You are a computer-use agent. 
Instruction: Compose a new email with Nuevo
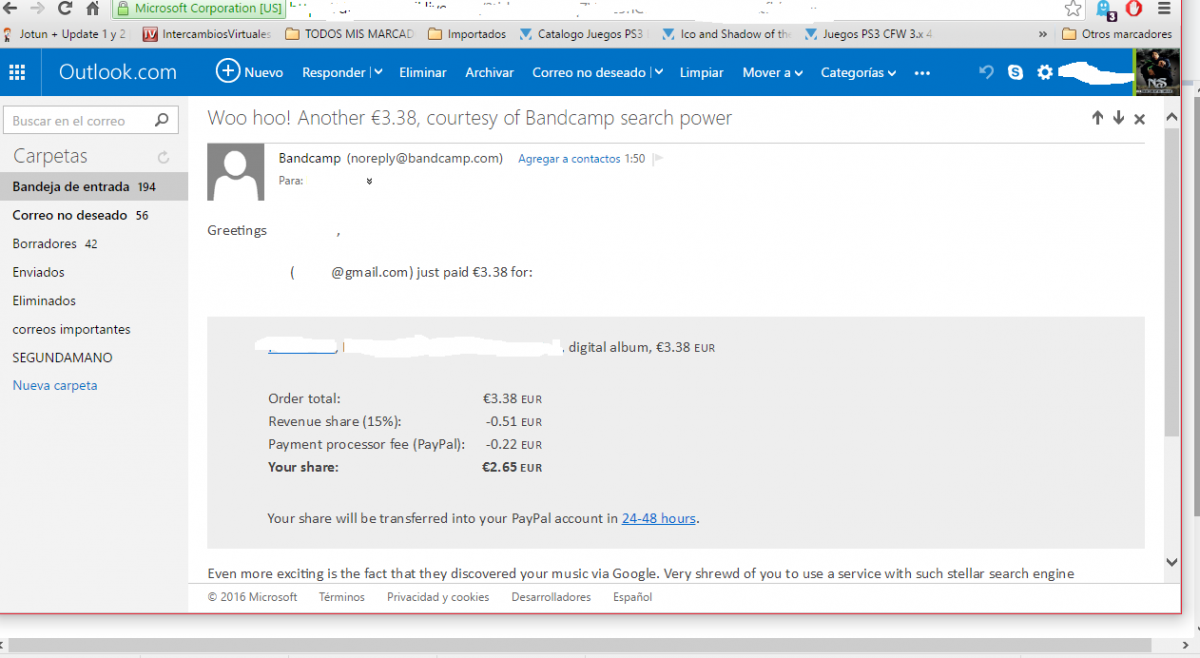(x=250, y=72)
